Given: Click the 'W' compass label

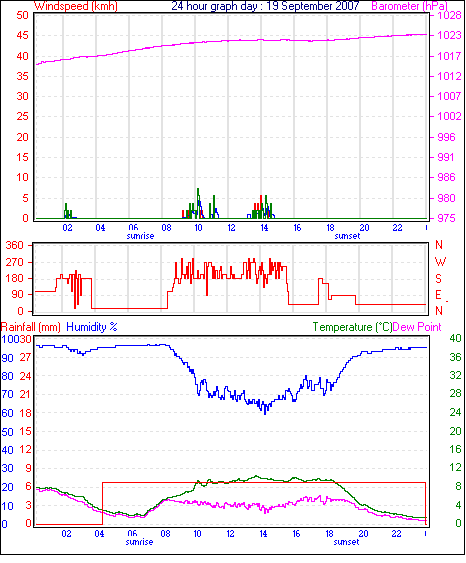Looking at the screenshot, I should point(440,262).
